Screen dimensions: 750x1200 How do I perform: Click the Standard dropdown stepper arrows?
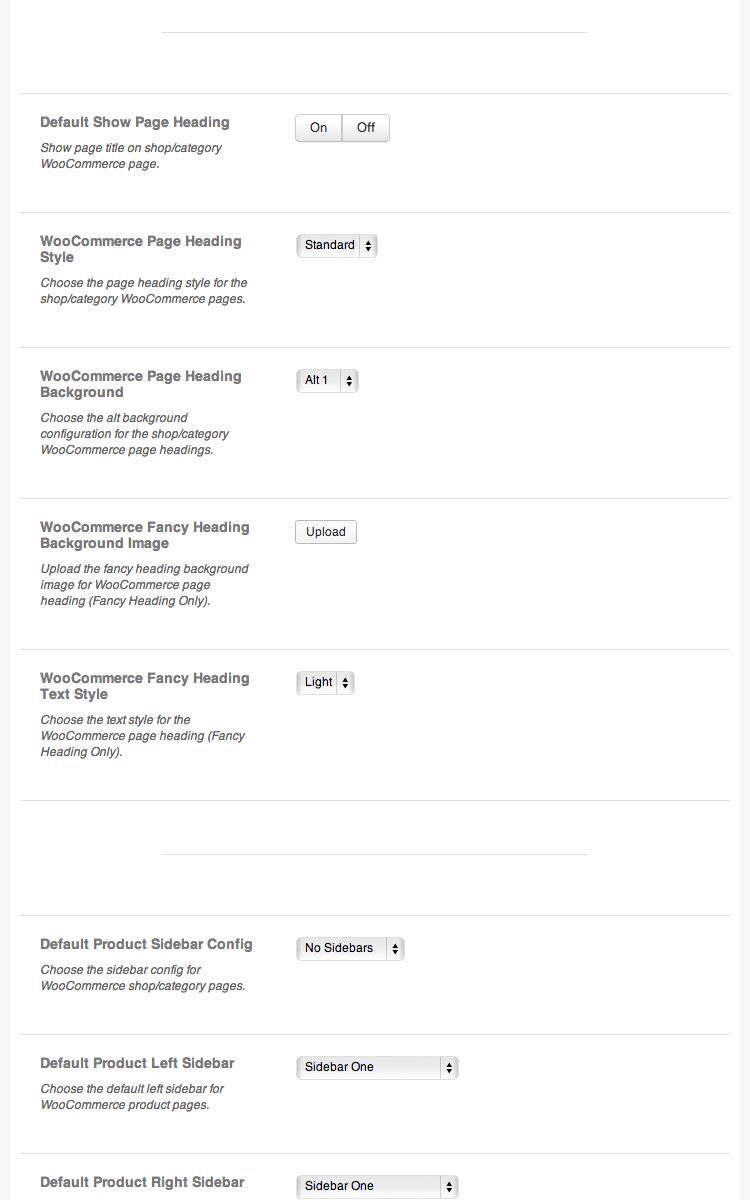click(368, 245)
